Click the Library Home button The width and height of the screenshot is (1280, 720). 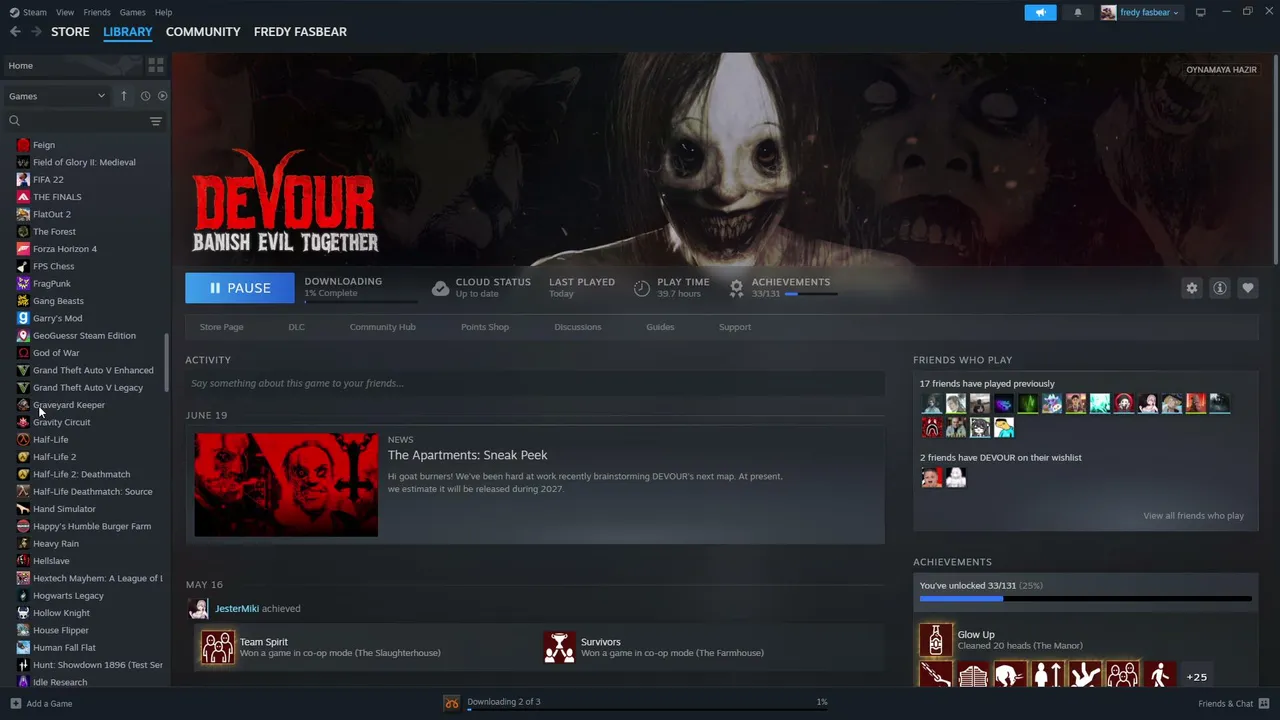point(72,65)
